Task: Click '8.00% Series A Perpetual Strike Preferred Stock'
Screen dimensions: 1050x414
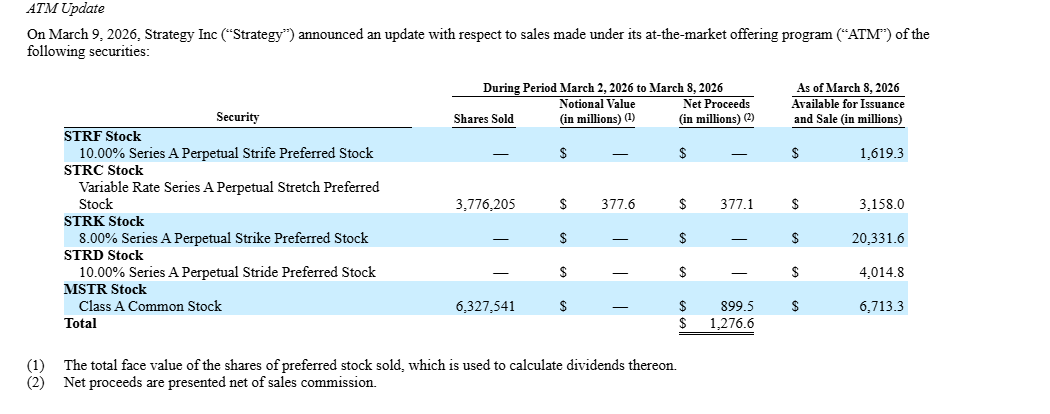Action: 224,238
